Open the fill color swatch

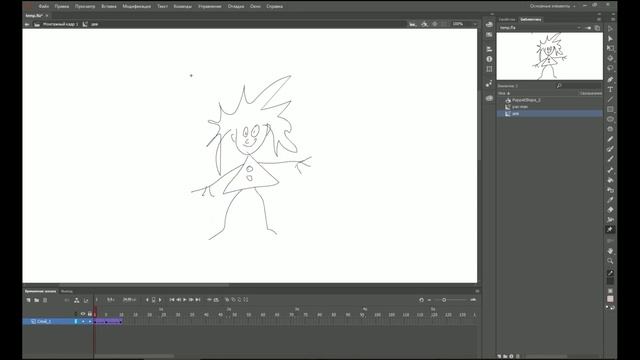[x=610, y=299]
